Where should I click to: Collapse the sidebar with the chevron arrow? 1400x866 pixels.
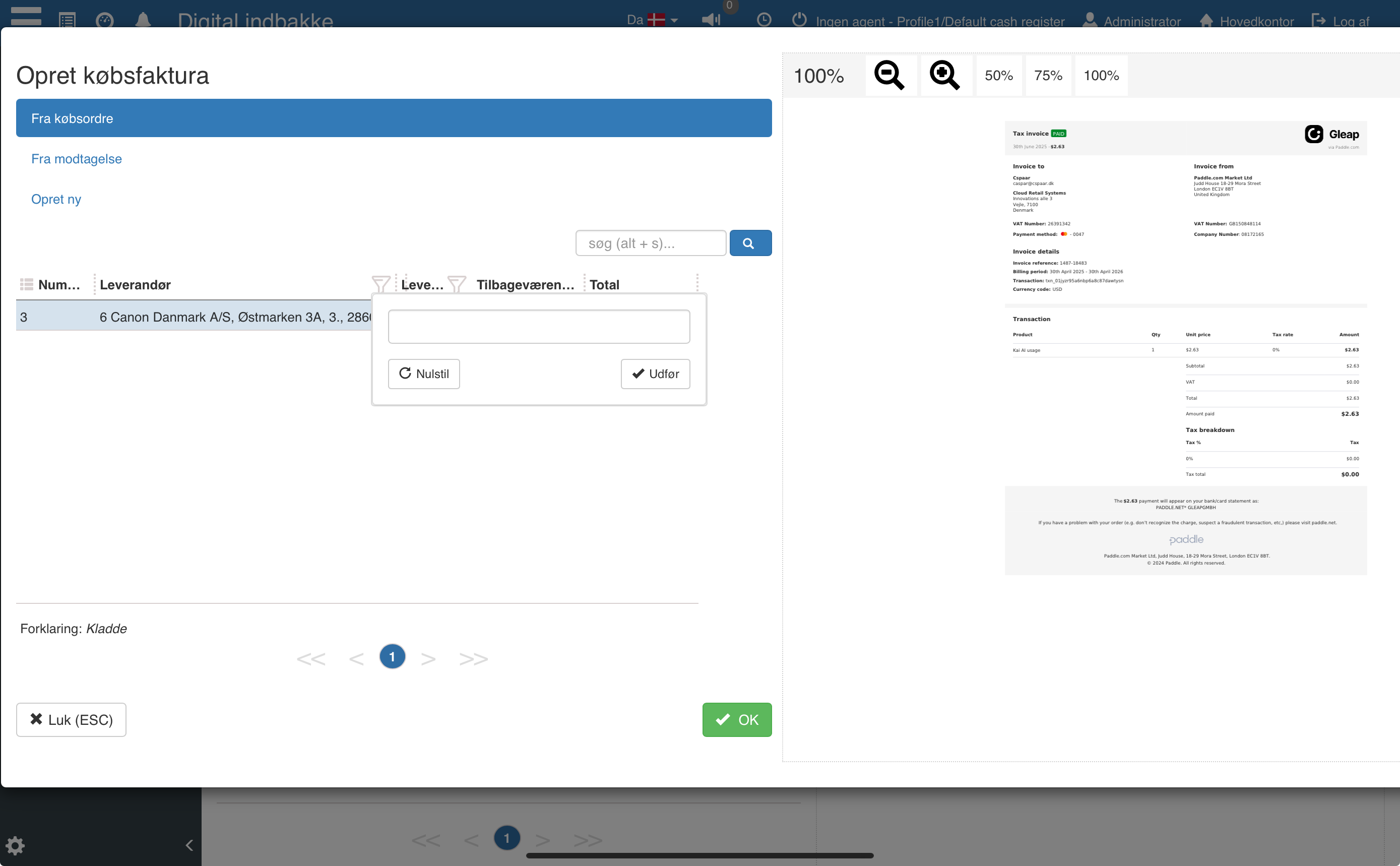pos(189,845)
